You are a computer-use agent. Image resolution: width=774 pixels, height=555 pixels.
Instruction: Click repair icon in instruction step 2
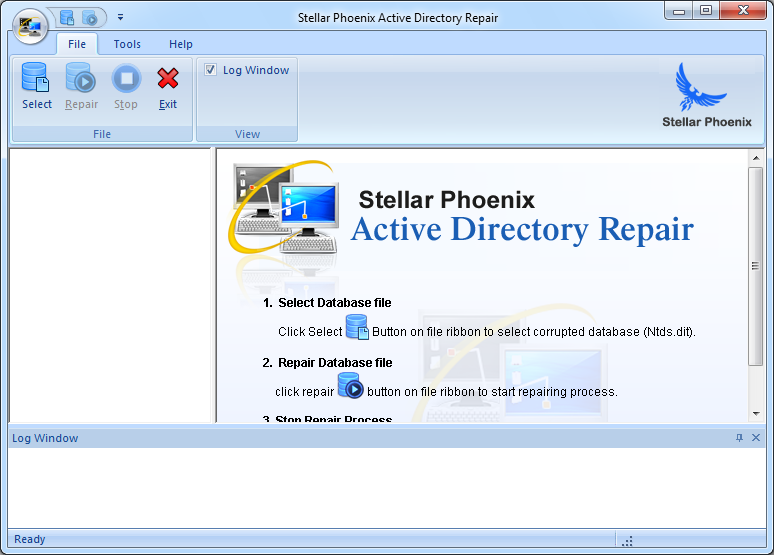pos(350,386)
